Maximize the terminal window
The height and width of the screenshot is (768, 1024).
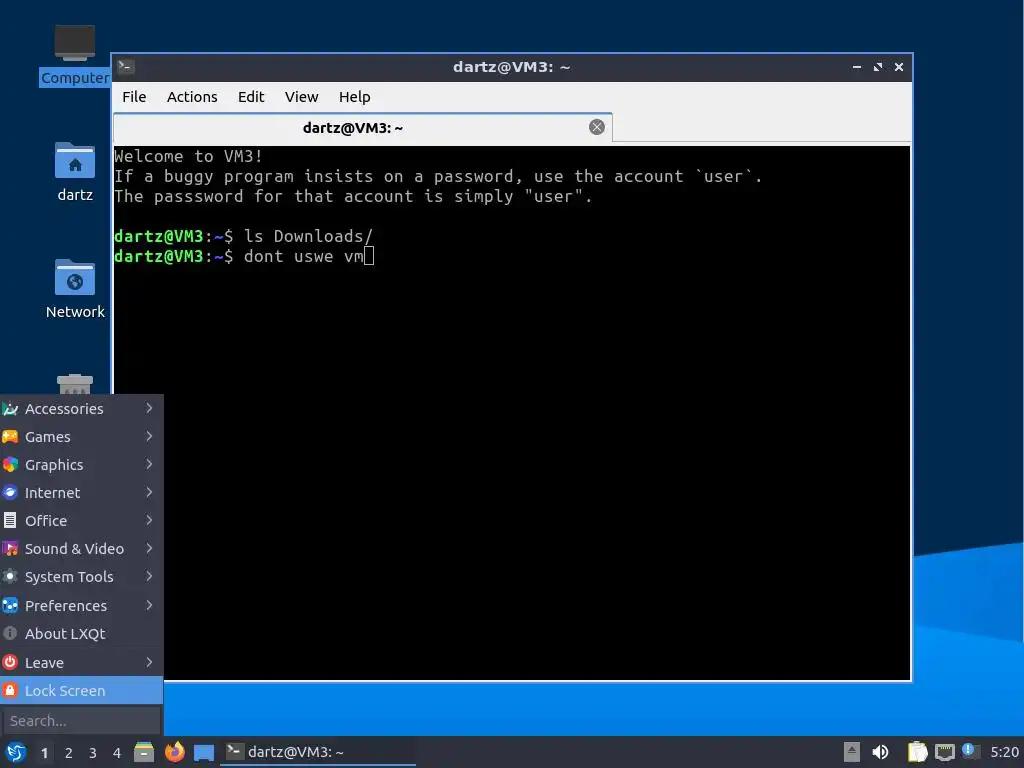878,67
